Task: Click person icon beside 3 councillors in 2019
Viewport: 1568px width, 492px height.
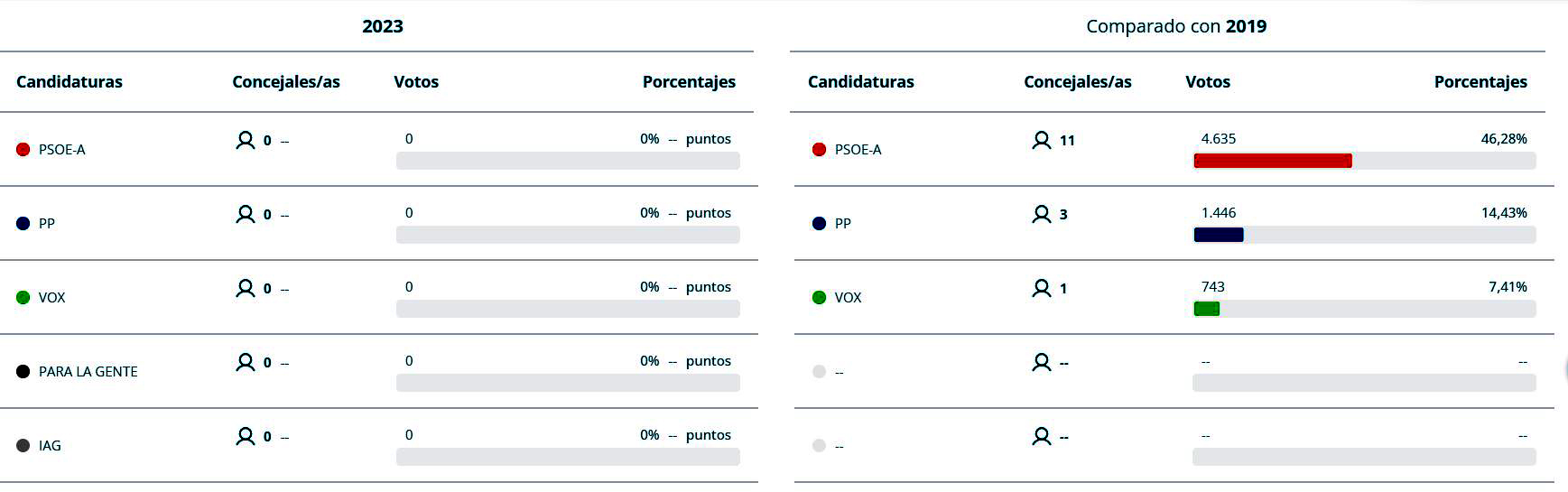Action: 1041,214
